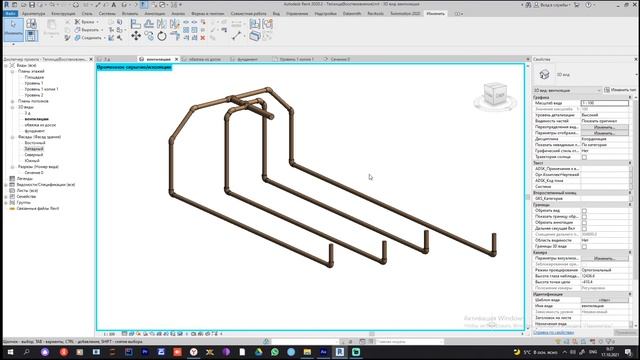
Task: Toggle the Дальняя секущая Вкл checkbox
Action: pyautogui.click(x=584, y=229)
